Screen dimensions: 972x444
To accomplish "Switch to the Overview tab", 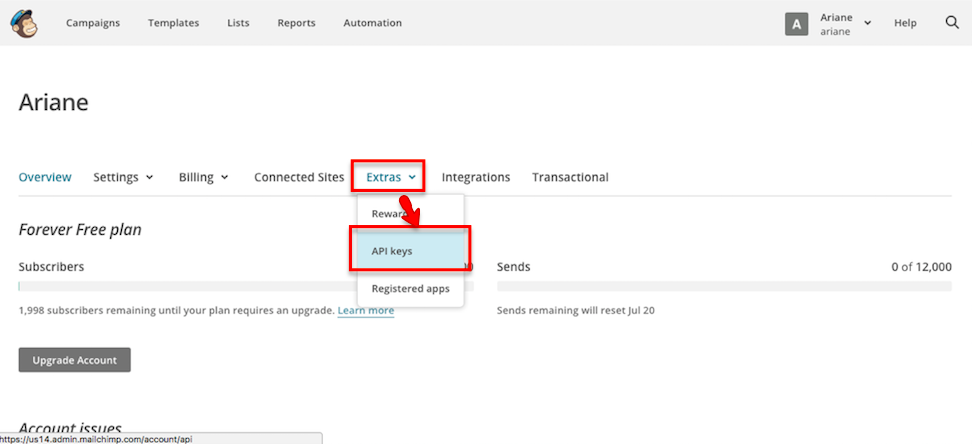I will 45,177.
